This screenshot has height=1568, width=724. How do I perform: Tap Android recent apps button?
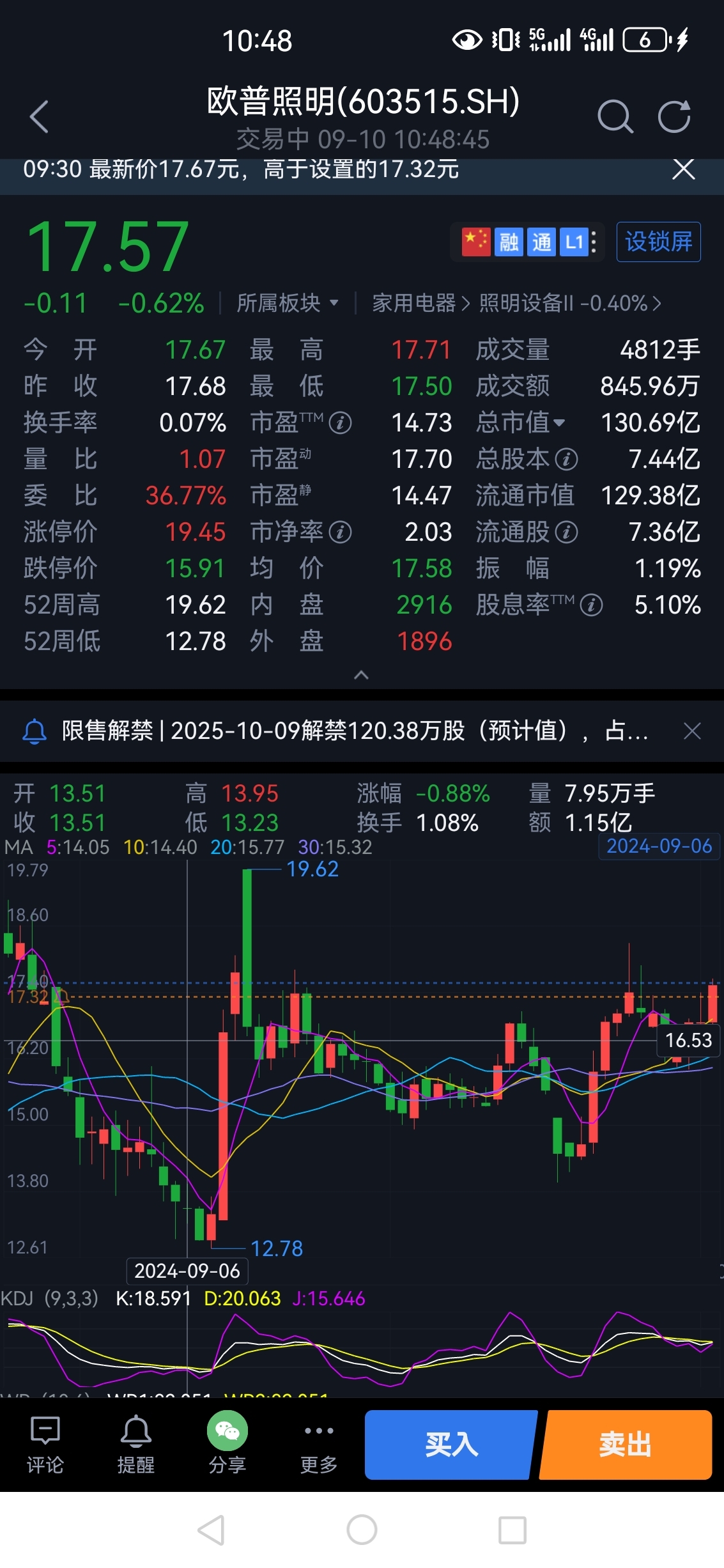tap(512, 1530)
